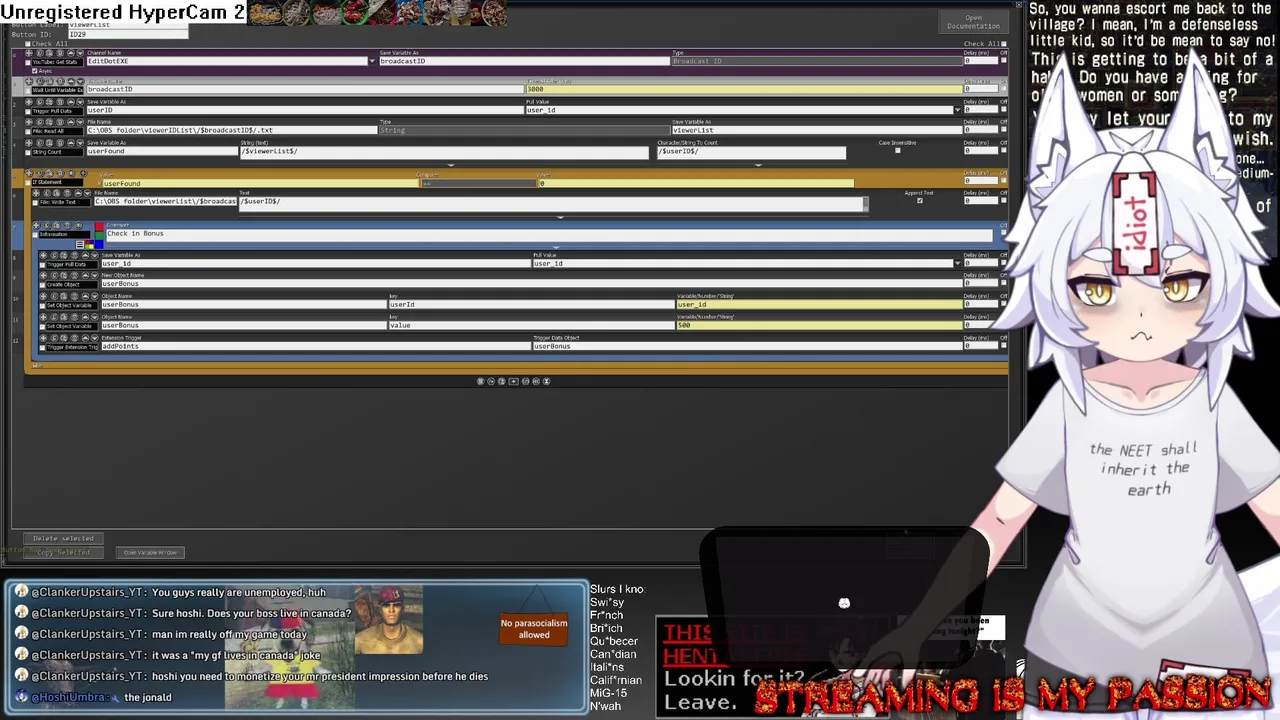Uncheck the Async checkbox
The image size is (1280, 720).
pos(35,71)
